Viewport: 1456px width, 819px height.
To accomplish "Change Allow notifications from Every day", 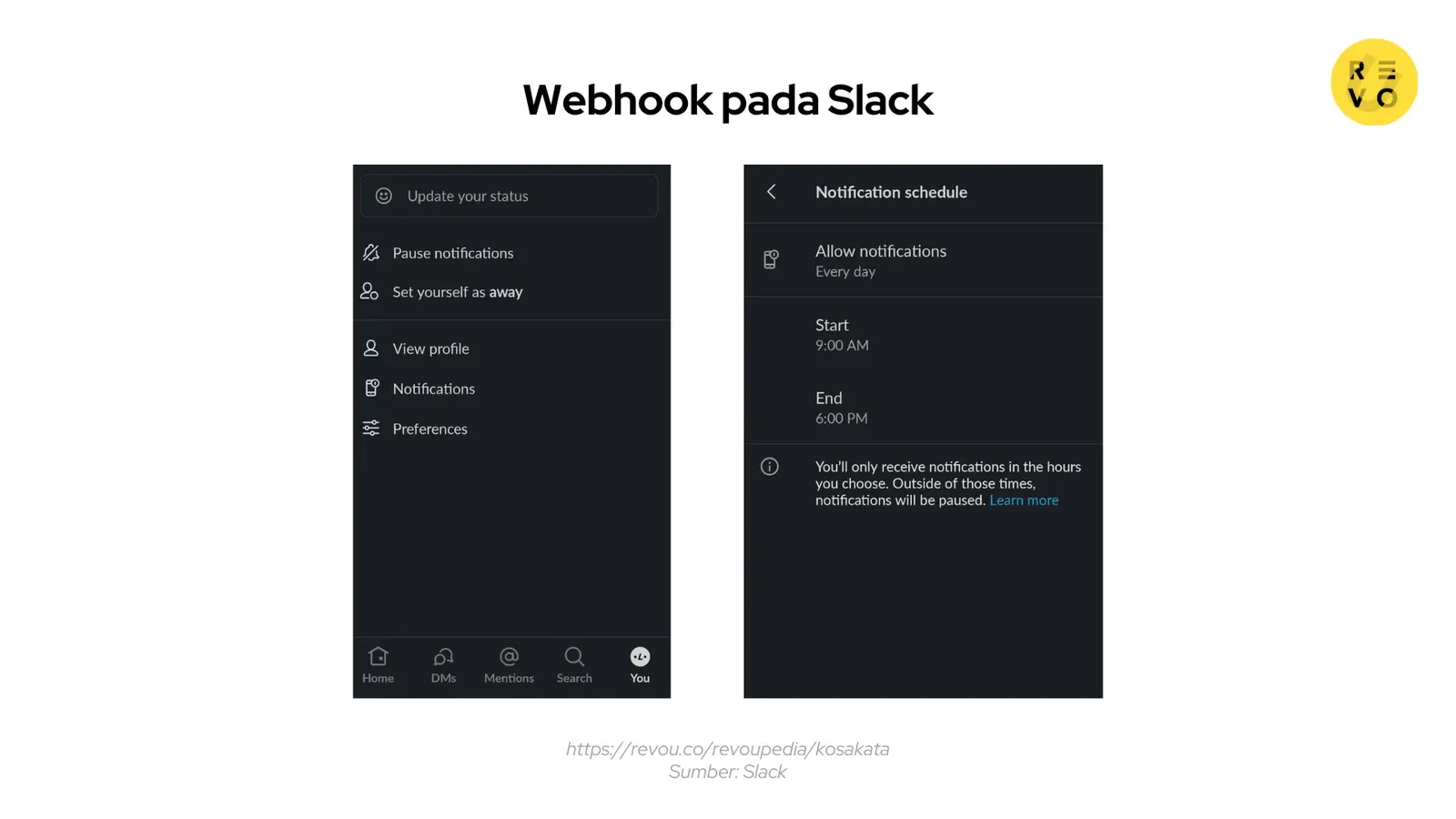I will [880, 260].
